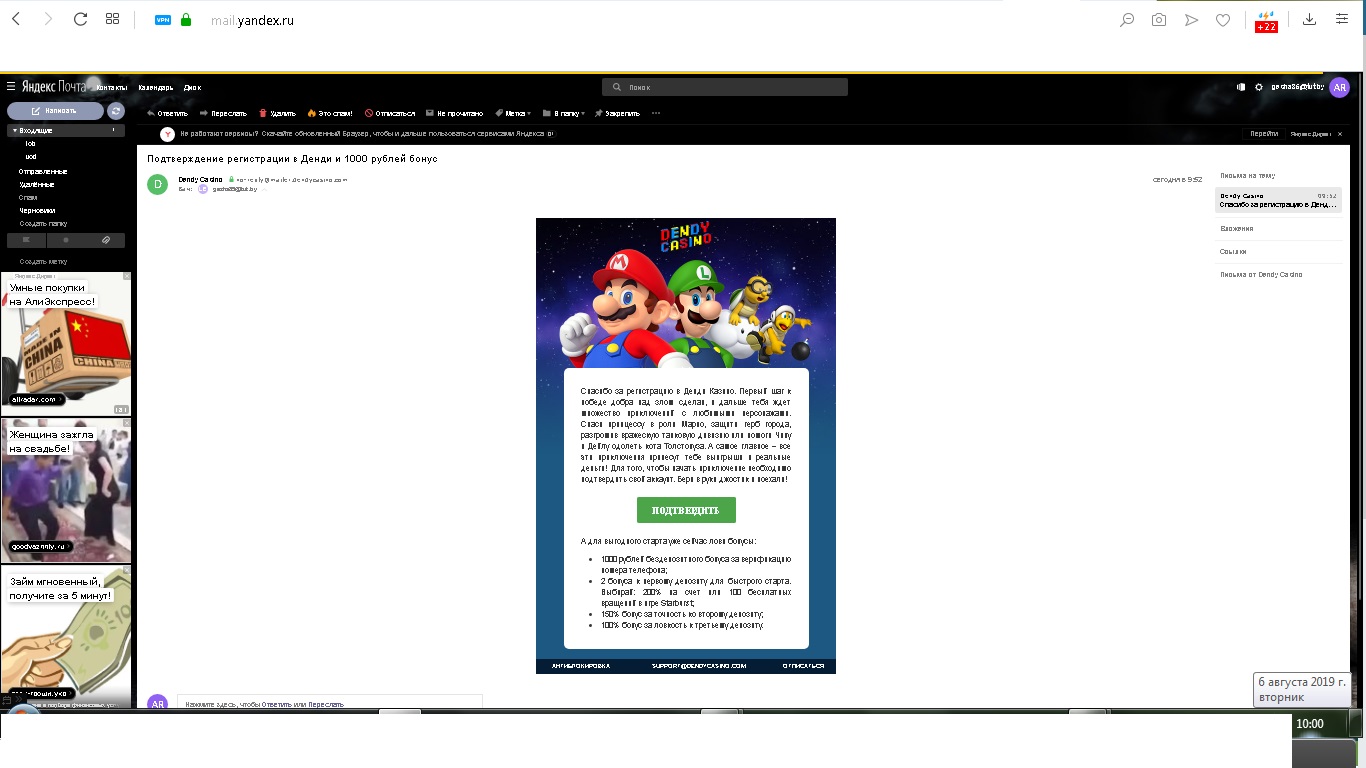Open the browser downloads icon
Image resolution: width=1366 pixels, height=768 pixels.
[1310, 19]
